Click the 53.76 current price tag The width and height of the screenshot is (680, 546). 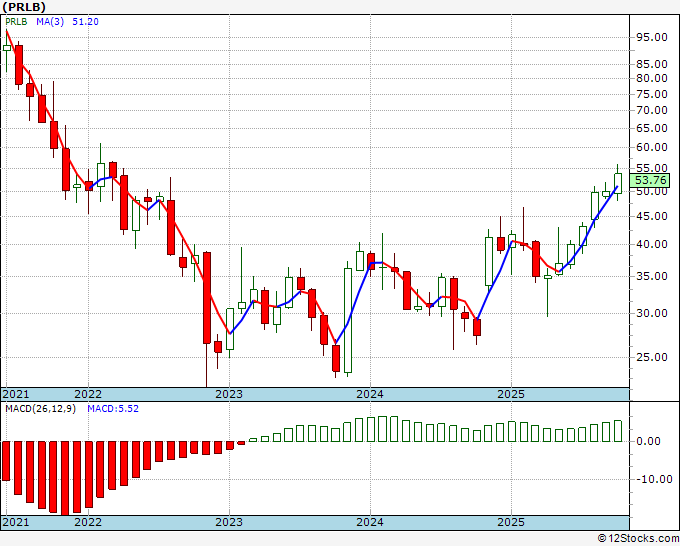(x=650, y=180)
